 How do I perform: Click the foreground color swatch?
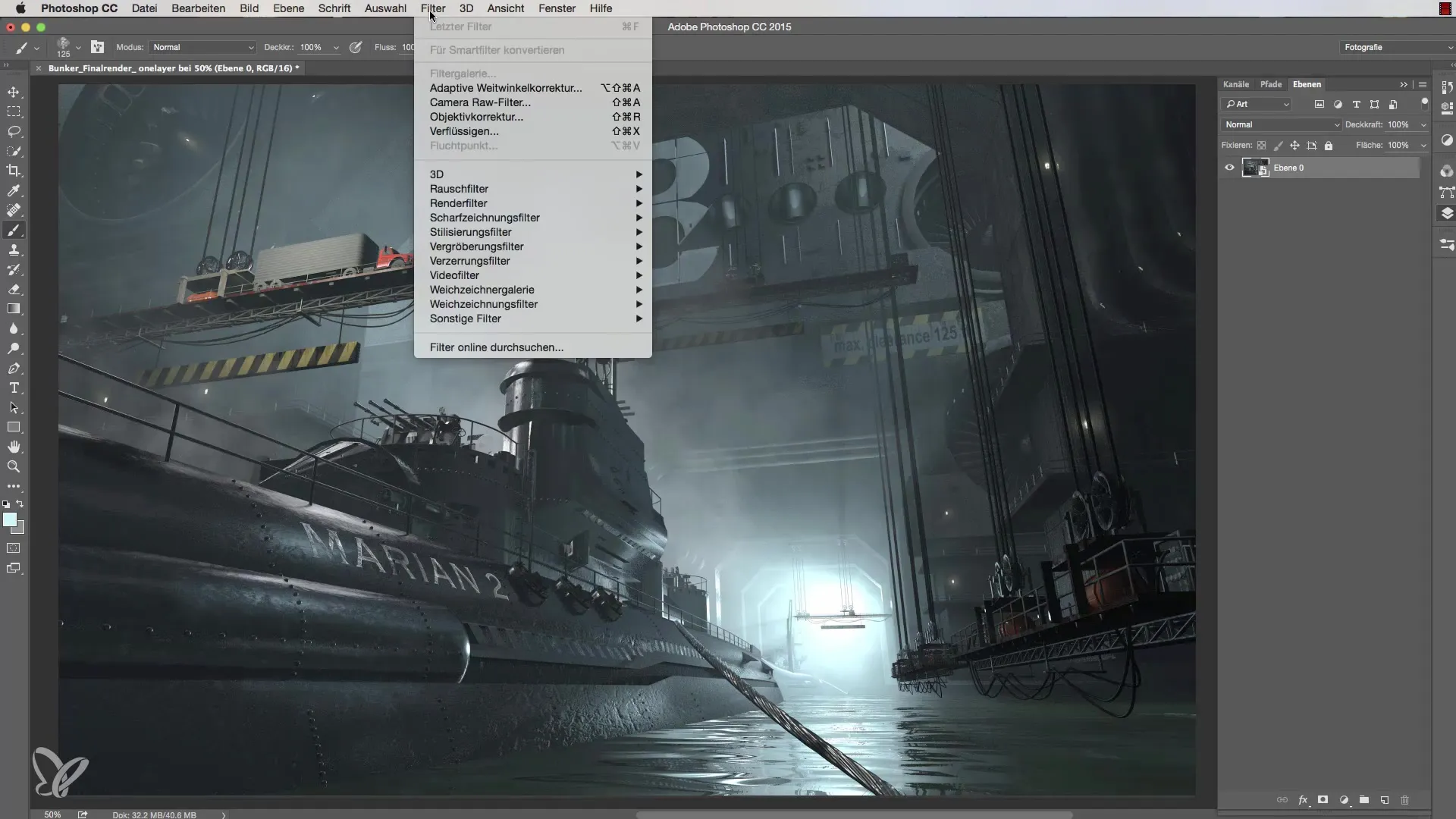click(x=9, y=519)
